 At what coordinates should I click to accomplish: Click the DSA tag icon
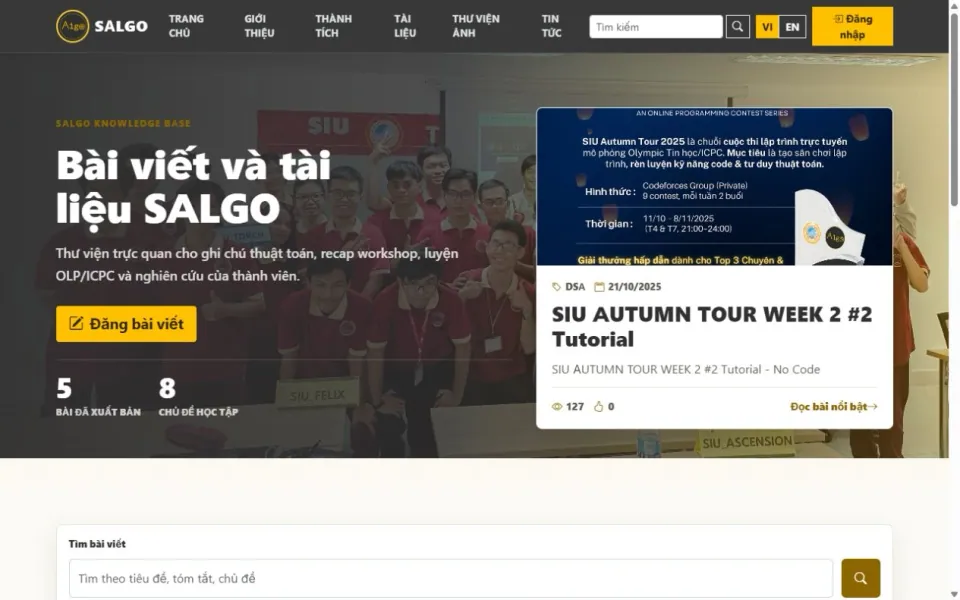[557, 287]
